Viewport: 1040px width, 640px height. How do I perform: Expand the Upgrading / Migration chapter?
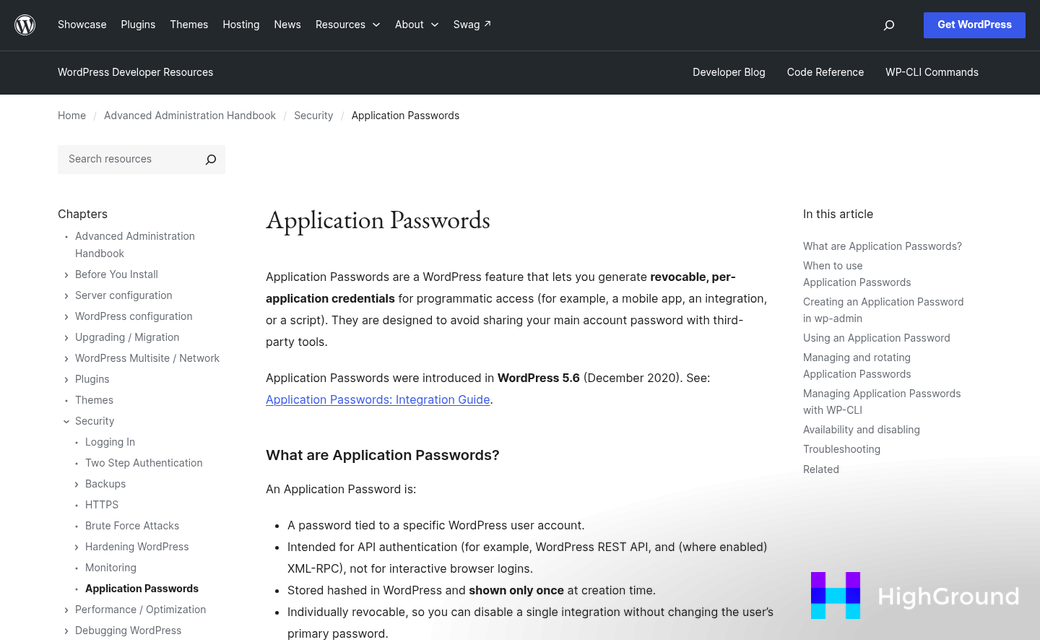pyautogui.click(x=66, y=338)
